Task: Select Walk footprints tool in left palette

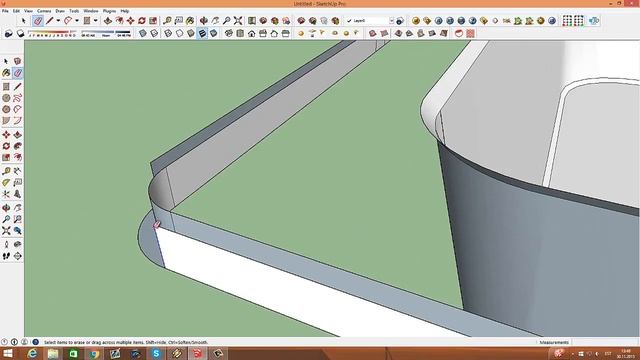Action: tap(6, 256)
